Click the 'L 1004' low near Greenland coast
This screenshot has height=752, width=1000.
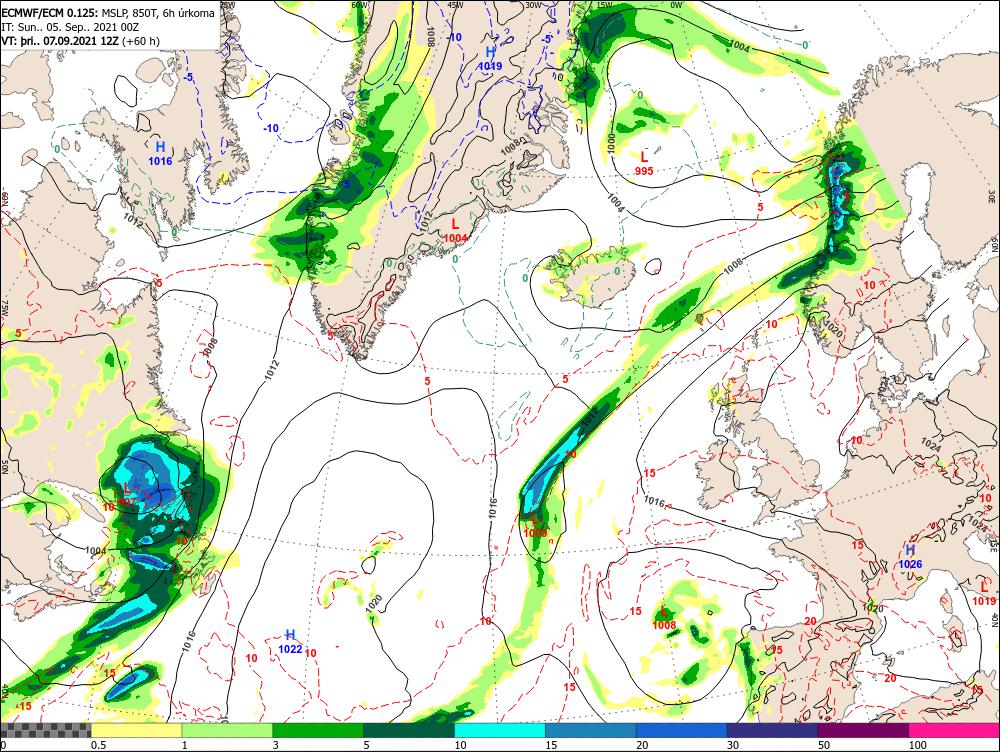tap(455, 230)
